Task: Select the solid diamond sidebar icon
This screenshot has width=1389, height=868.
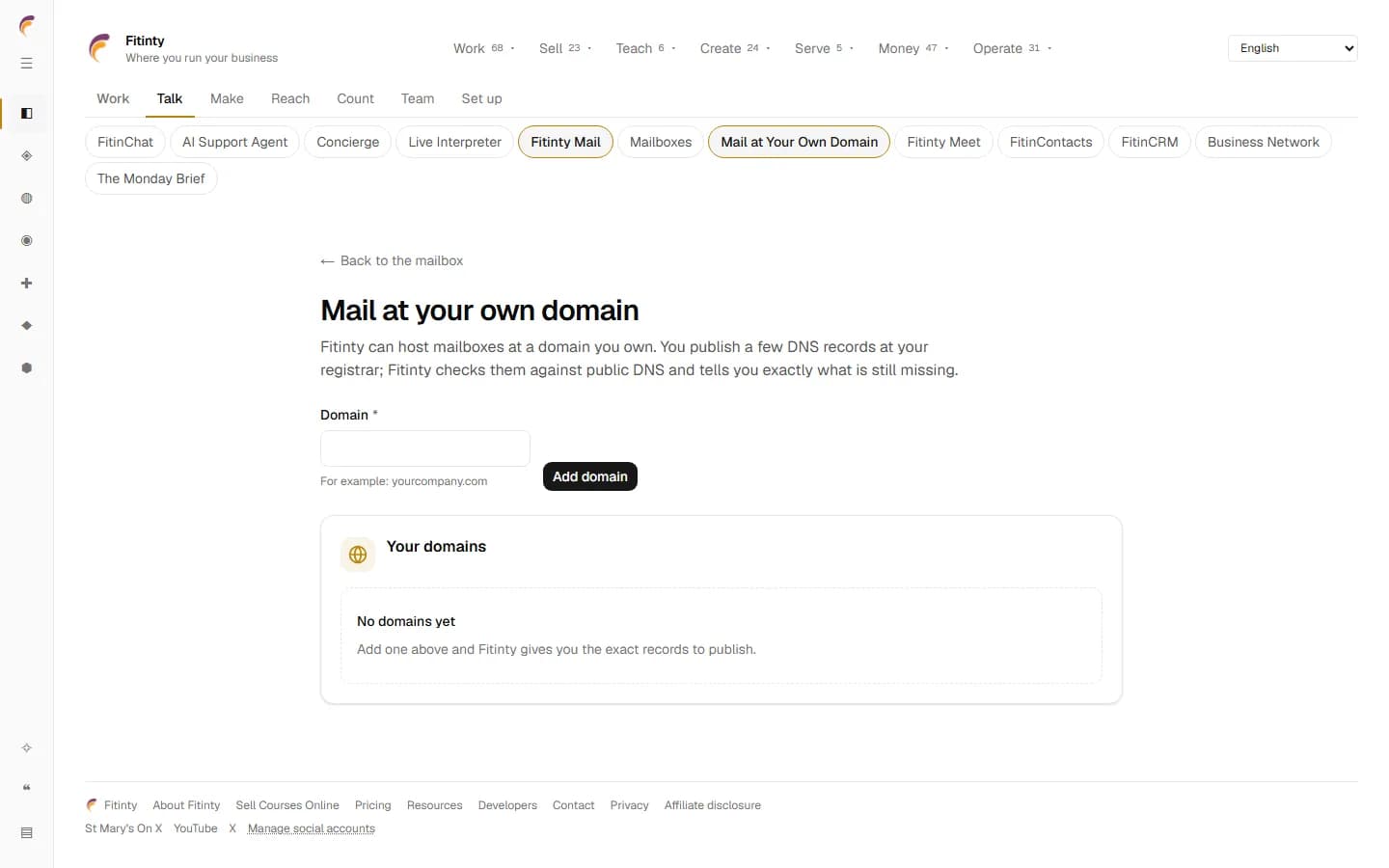Action: tap(27, 326)
